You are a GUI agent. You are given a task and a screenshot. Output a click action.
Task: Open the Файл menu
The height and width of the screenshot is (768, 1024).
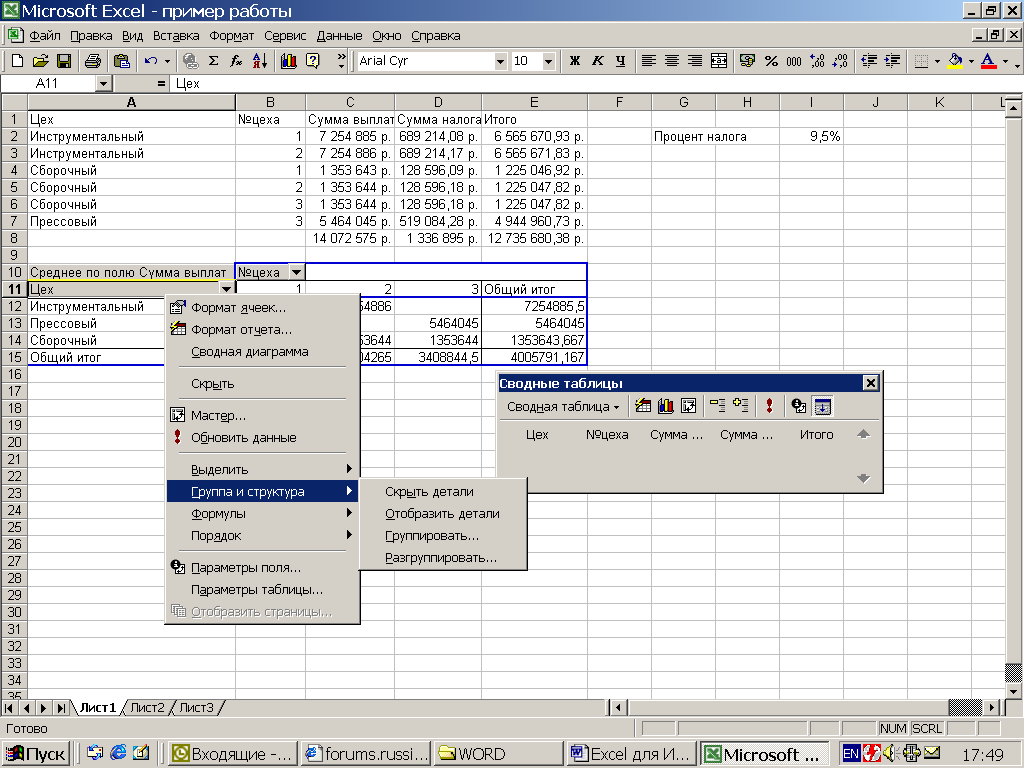point(44,36)
